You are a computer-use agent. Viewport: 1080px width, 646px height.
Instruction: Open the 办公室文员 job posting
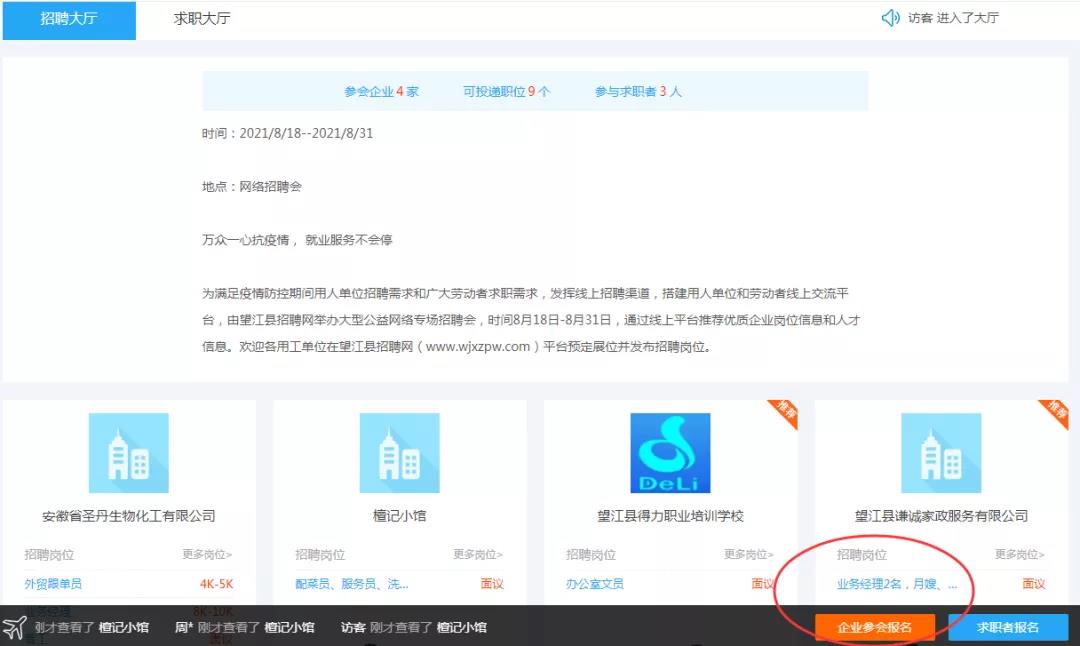tap(594, 584)
